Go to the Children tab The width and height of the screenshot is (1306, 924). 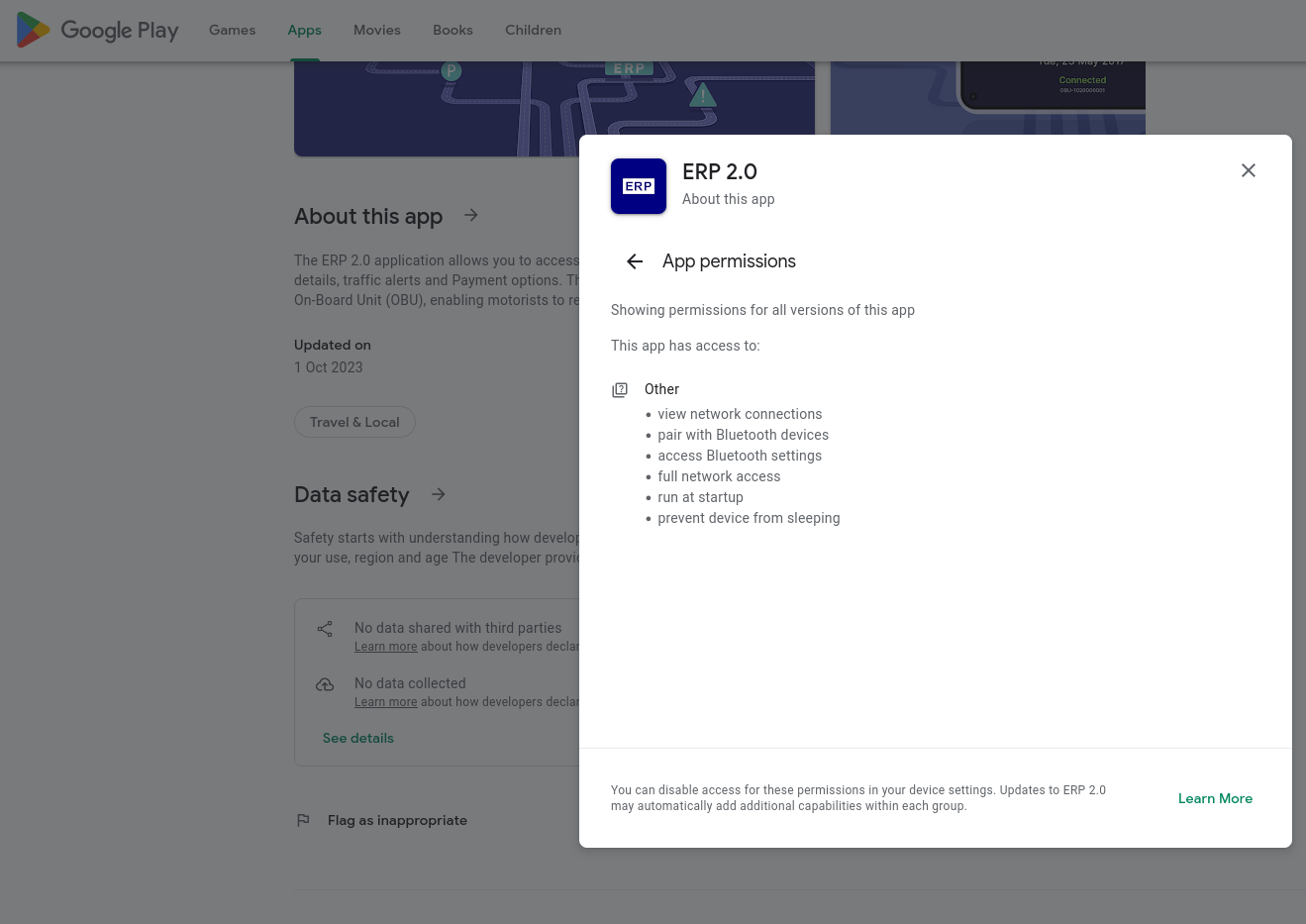(533, 30)
